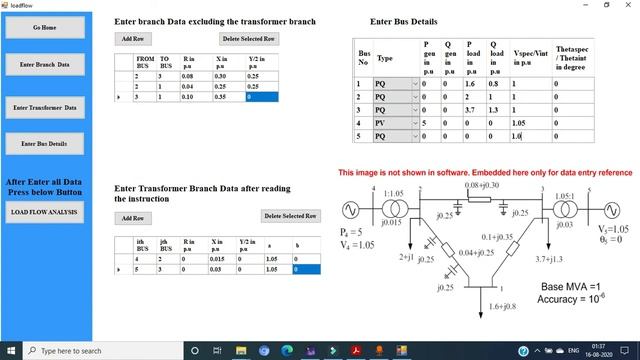The image size is (640, 360).
Task: Open the orange app icon on the taskbar
Action: coord(379,351)
